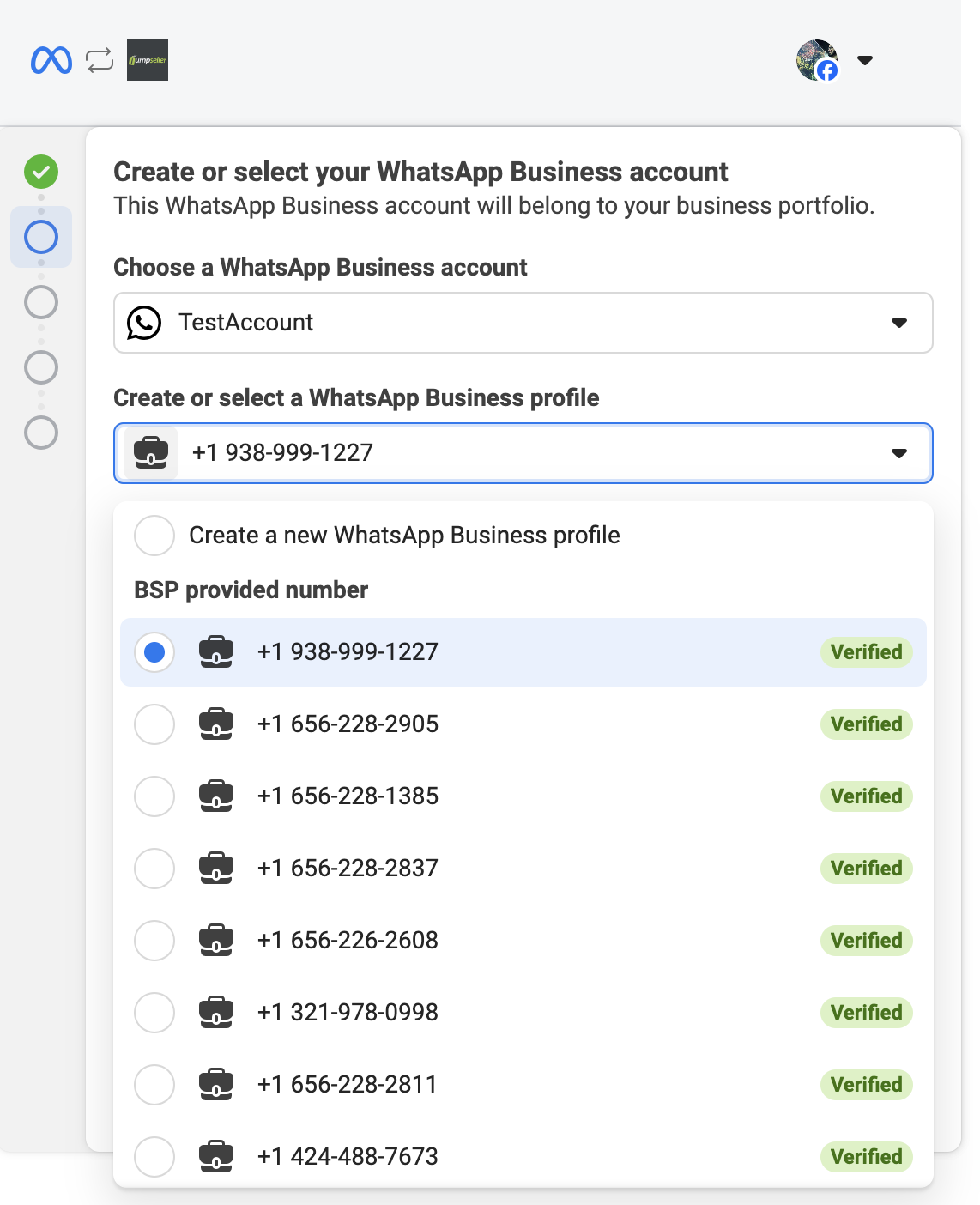The image size is (980, 1205).
Task: Choose the +1 656-228-2811 number text
Action: click(x=348, y=1085)
